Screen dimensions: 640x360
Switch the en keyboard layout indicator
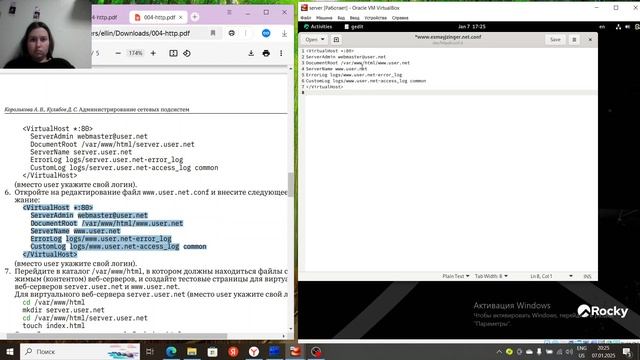[602, 27]
